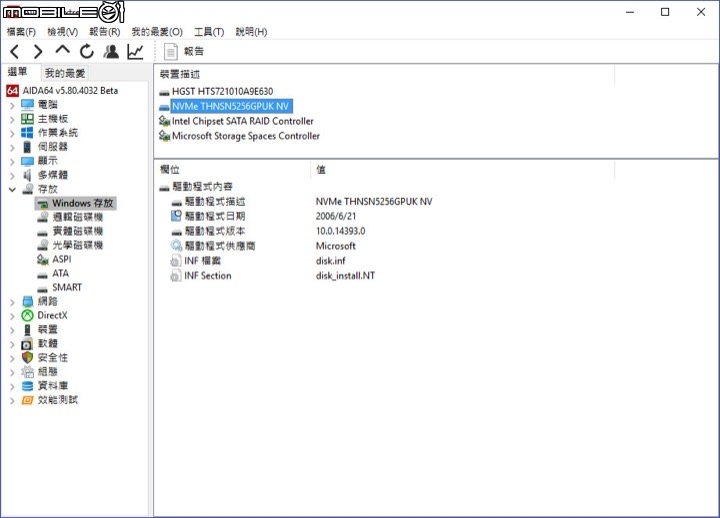
Task: Select the ATA tree item
Action: (x=61, y=273)
